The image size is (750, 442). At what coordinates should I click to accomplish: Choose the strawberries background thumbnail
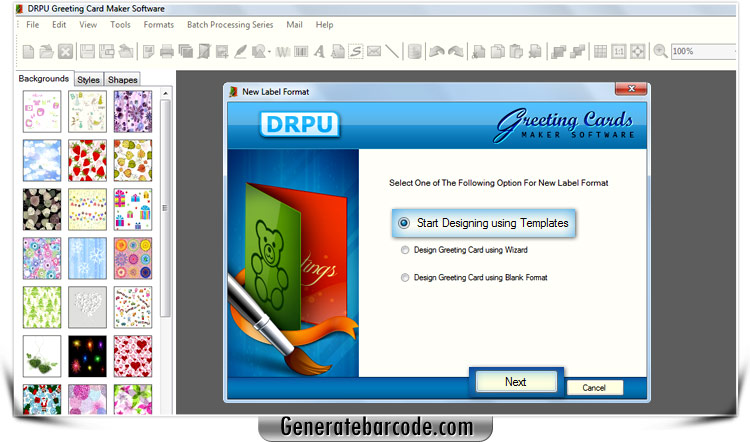pyautogui.click(x=87, y=160)
